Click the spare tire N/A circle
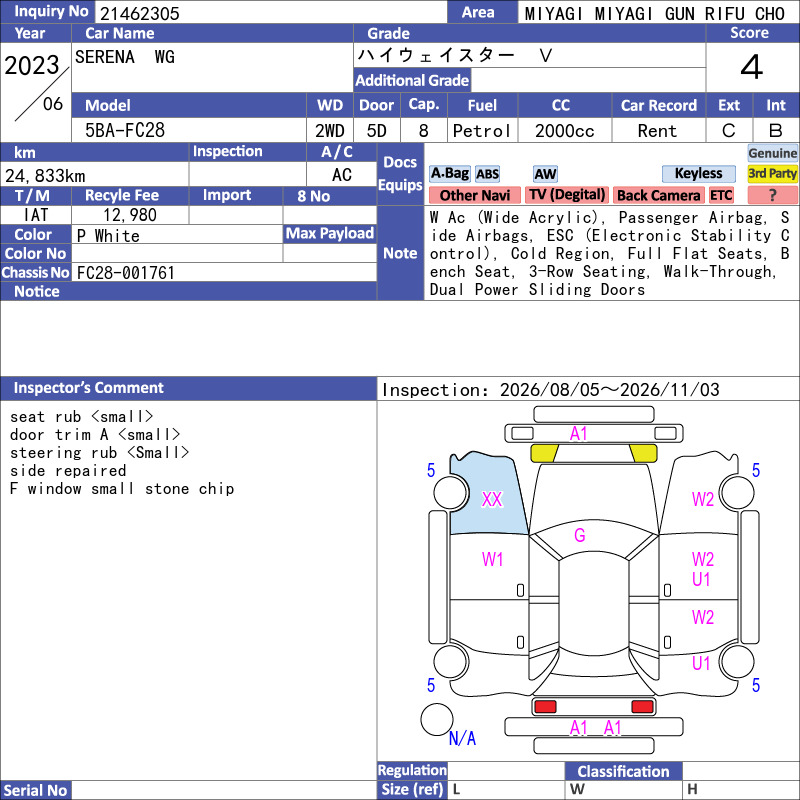 tap(437, 719)
